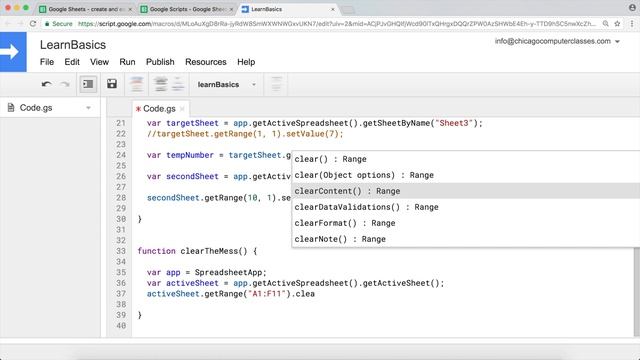Click closing brace on line 39
Viewport: 640px width, 360px height.
140,315
